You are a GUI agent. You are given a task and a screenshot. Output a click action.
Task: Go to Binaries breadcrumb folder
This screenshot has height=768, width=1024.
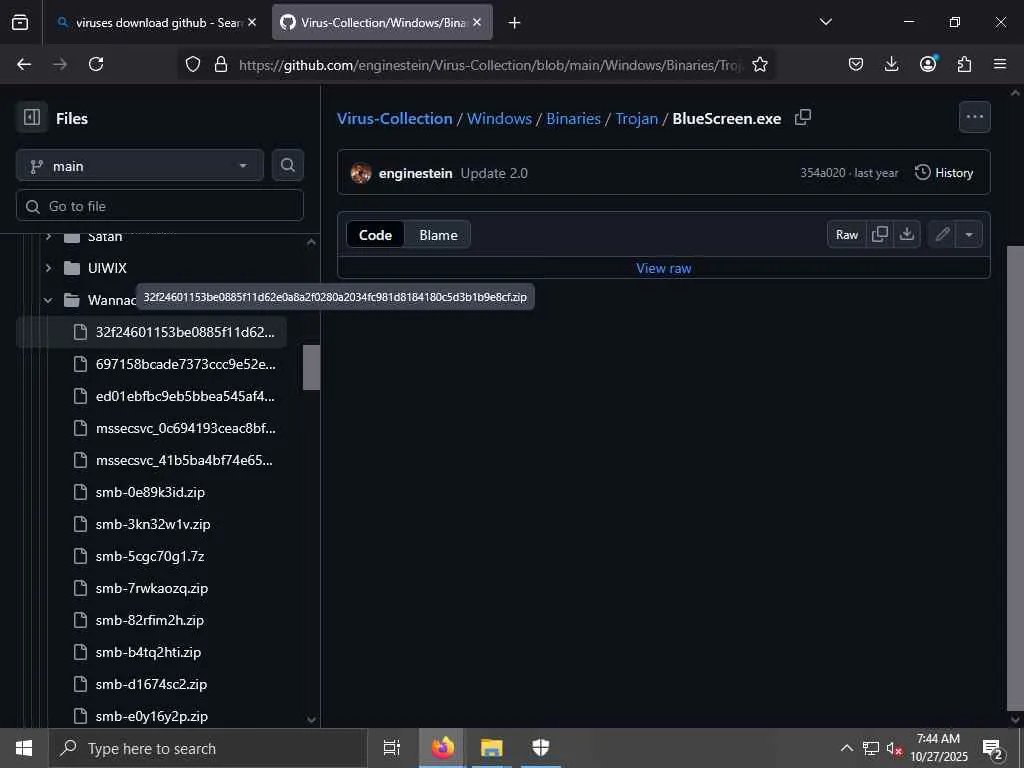(573, 118)
